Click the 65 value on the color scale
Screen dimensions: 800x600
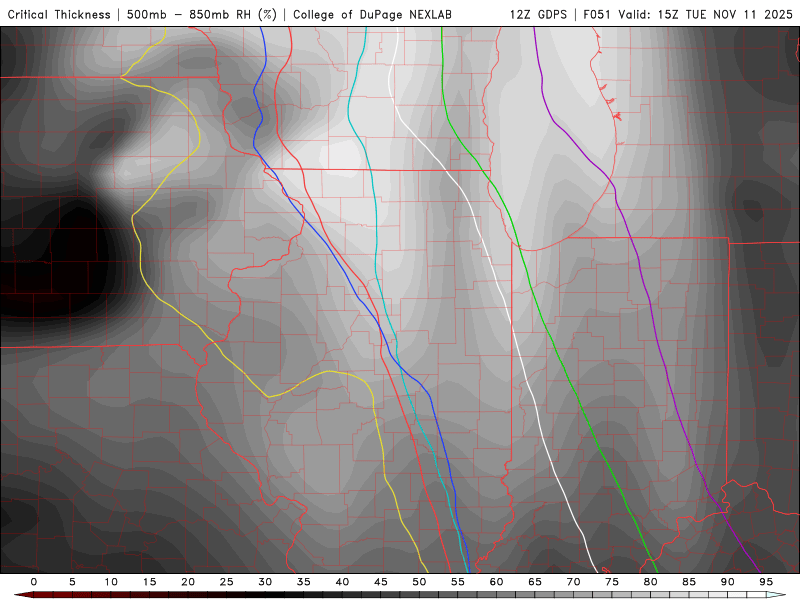535,582
